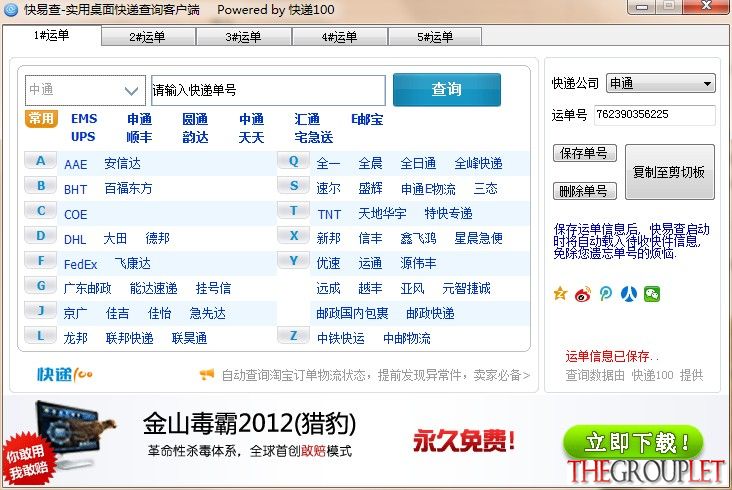
Task: Click the Tencent Weibo share icon
Action: click(605, 294)
